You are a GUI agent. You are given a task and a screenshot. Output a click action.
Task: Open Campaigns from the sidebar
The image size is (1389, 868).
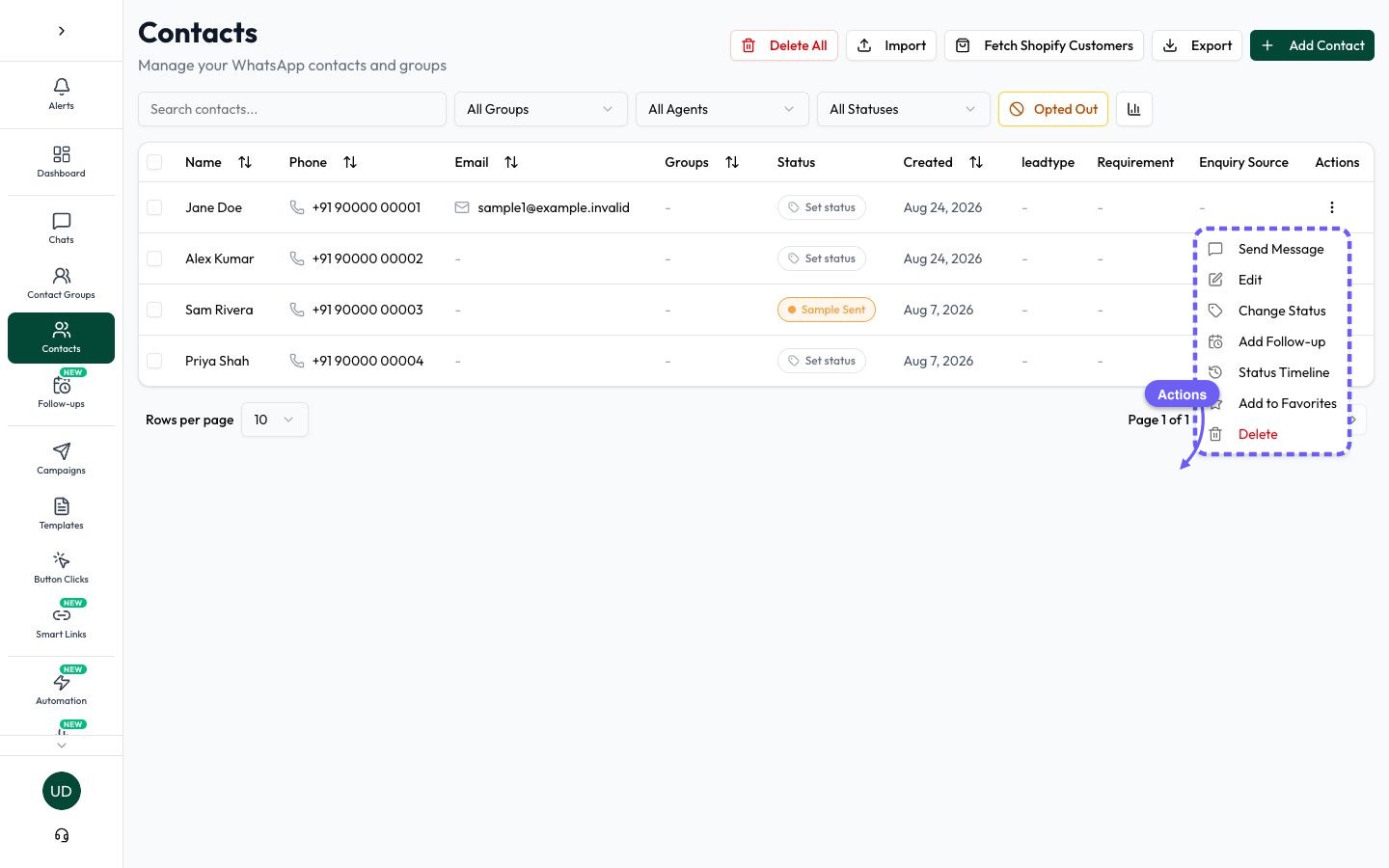point(61,459)
